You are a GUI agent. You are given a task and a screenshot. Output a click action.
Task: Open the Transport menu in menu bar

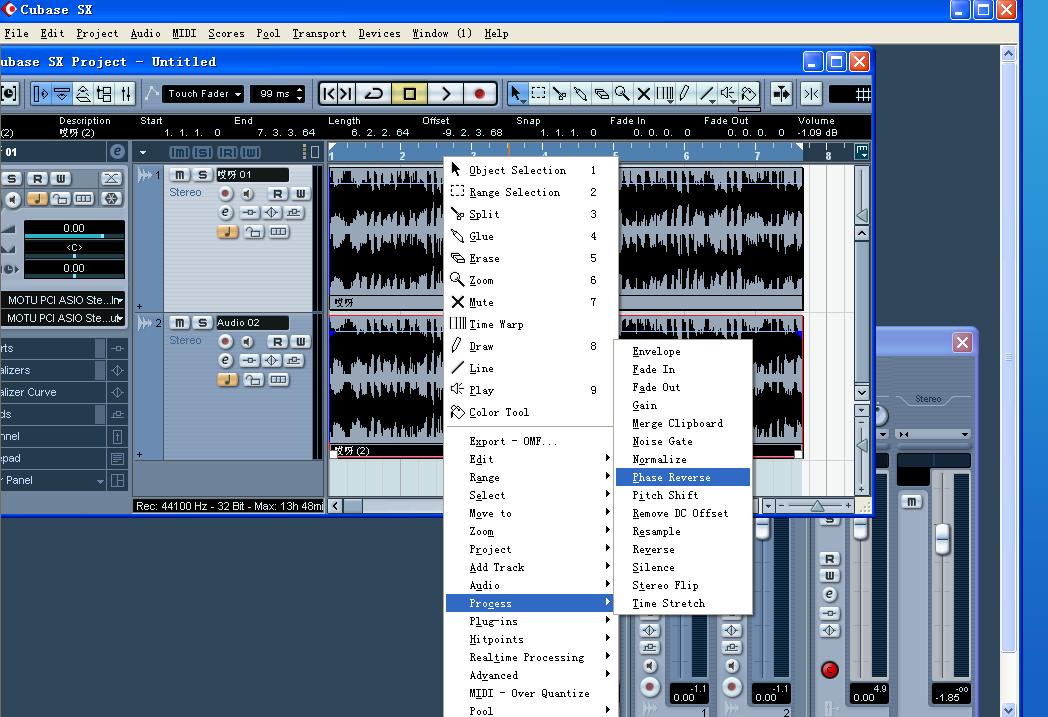tap(319, 33)
